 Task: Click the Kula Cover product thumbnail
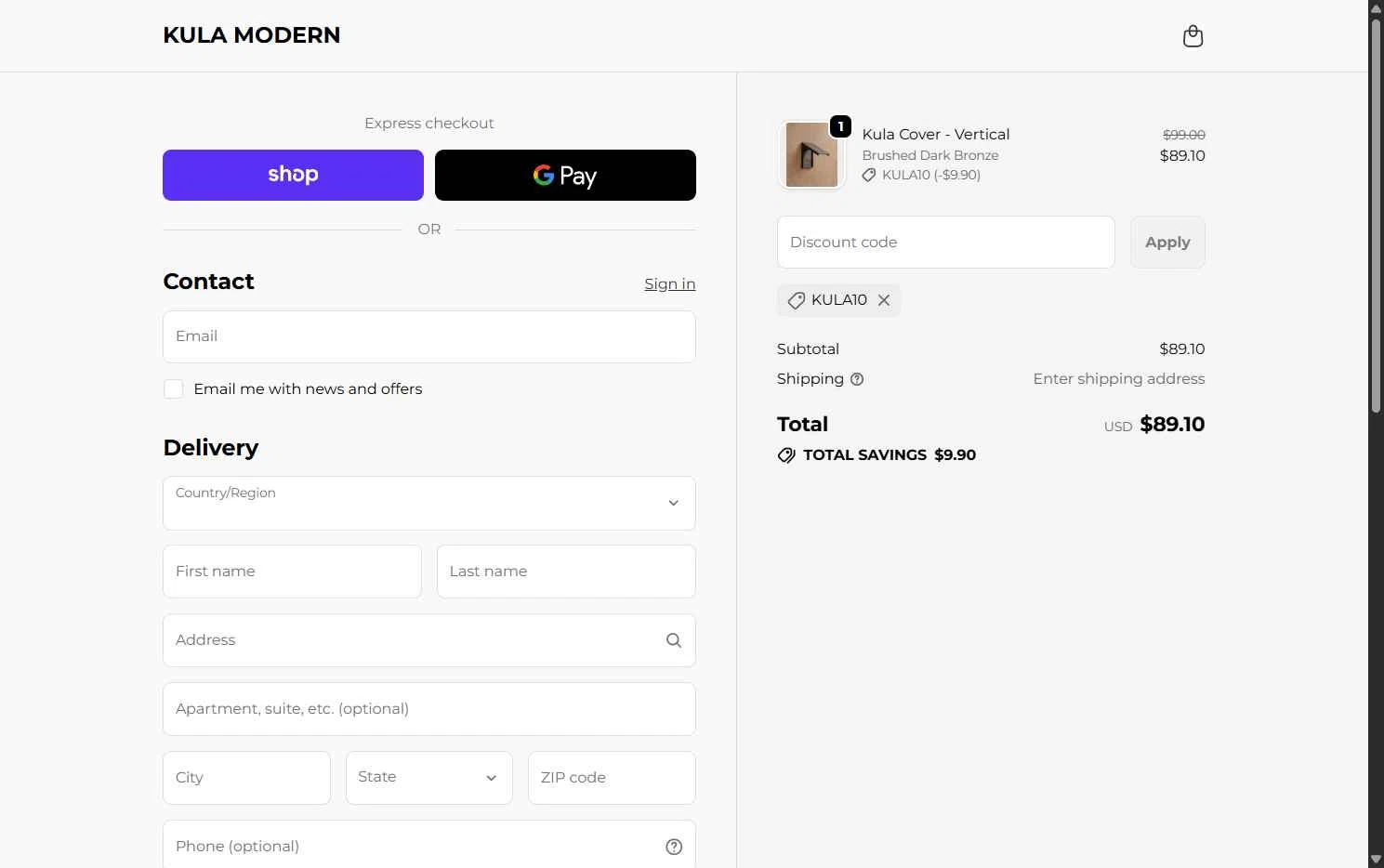tap(811, 155)
